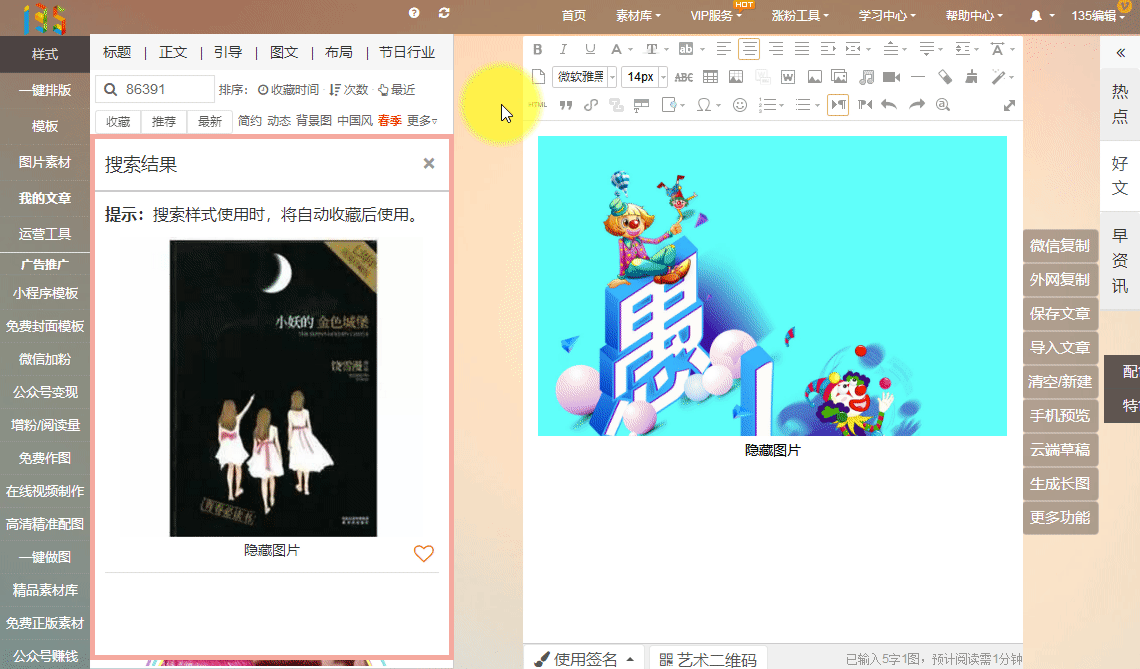Image resolution: width=1140 pixels, height=669 pixels.
Task: Insert a video using camera icon
Action: [891, 77]
